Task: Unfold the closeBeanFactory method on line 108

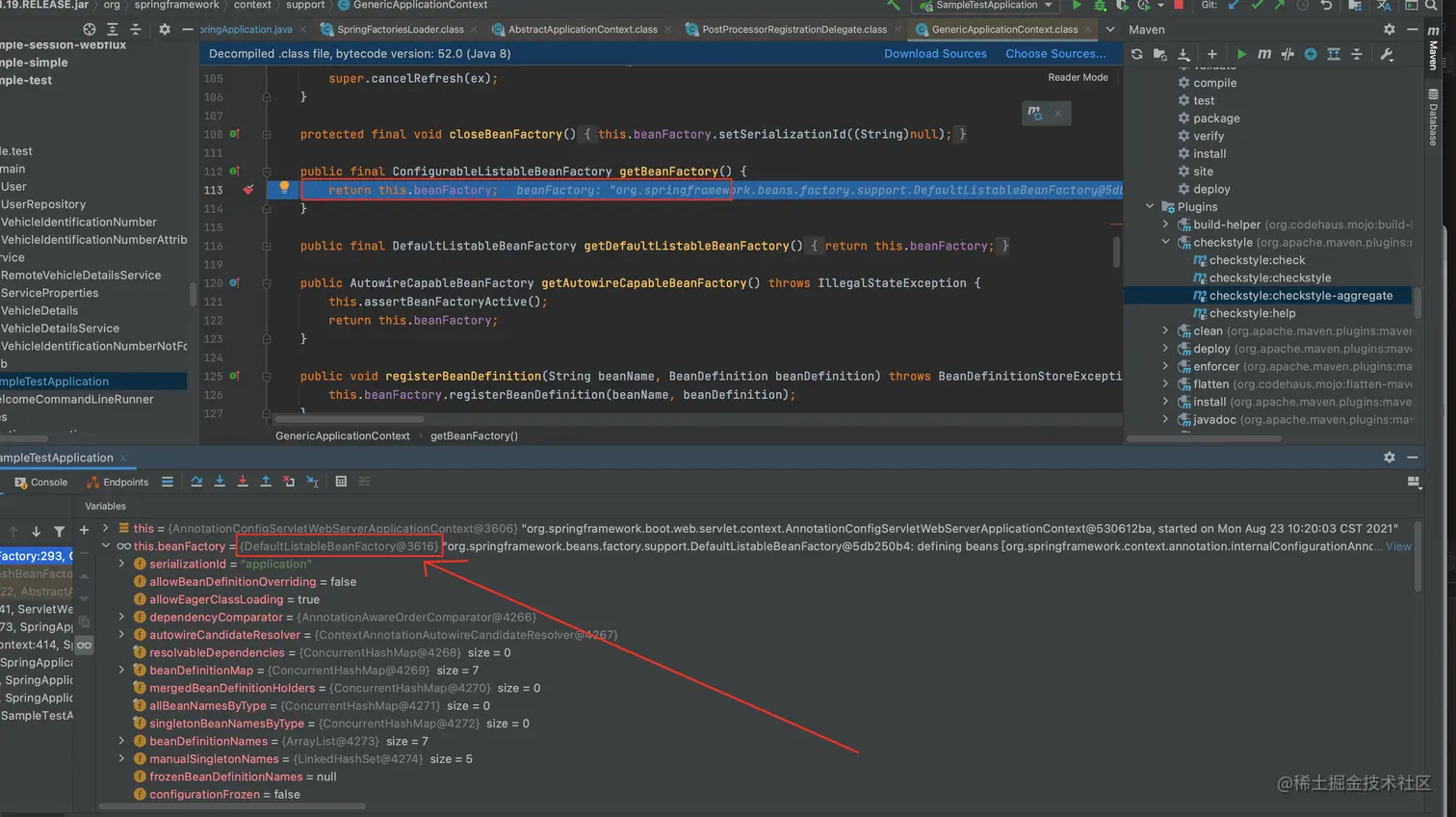Action: click(267, 135)
